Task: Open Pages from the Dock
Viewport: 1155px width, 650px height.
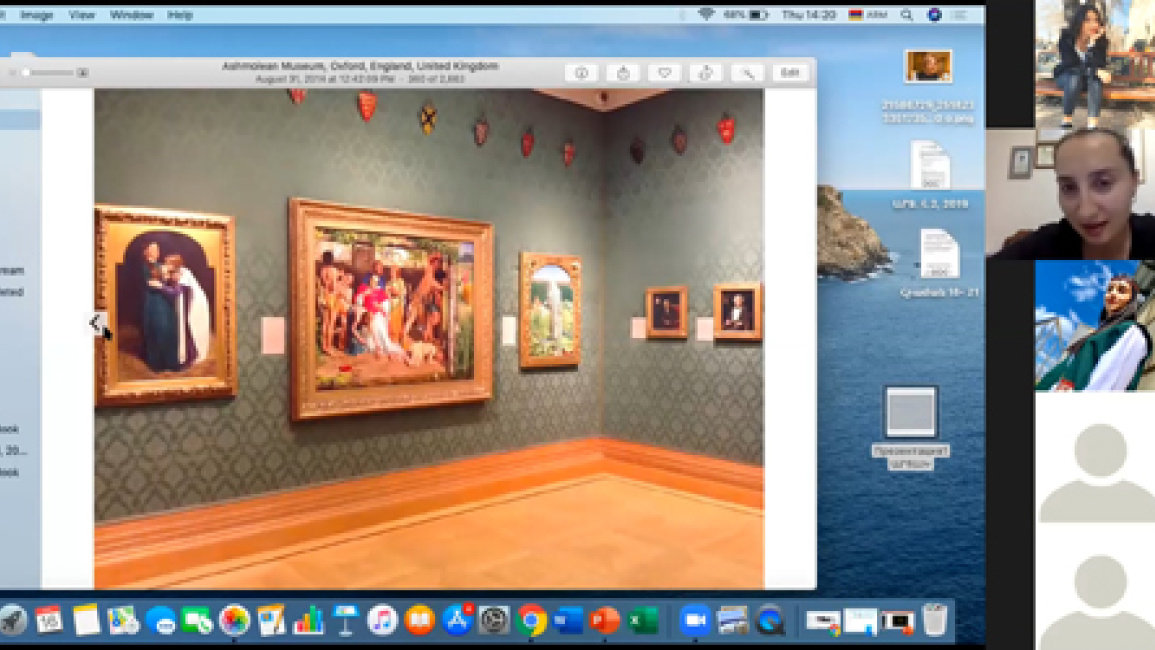Action: [271, 621]
